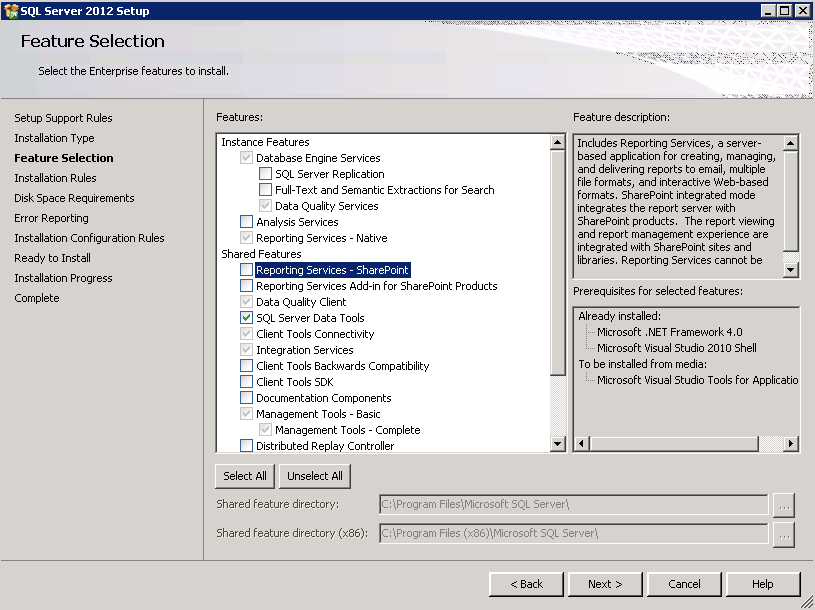Click the Features list vertical scrollbar thumb
Viewport: 815px width, 610px height.
(x=558, y=262)
